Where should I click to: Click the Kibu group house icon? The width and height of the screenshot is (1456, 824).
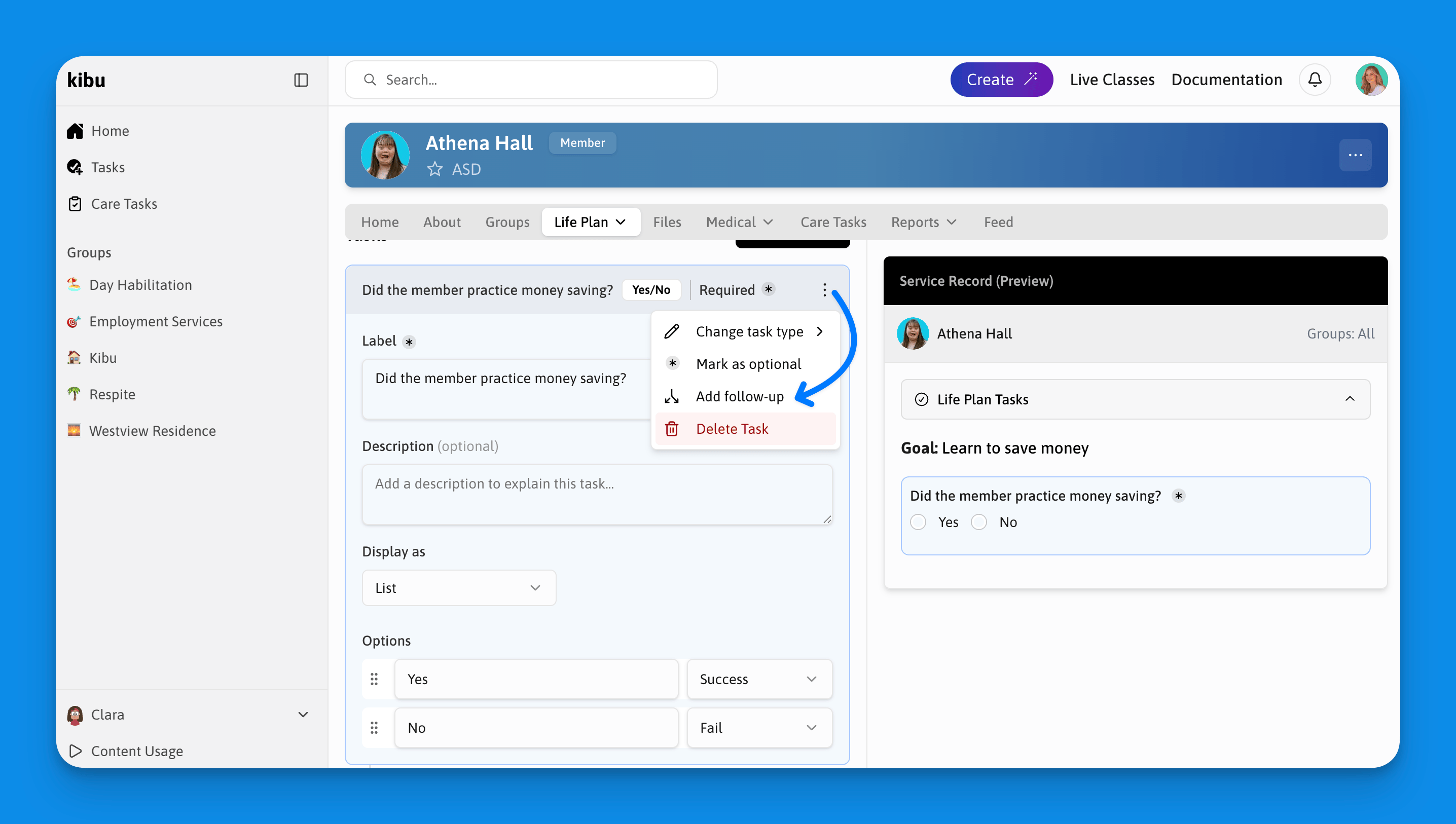[x=74, y=358]
